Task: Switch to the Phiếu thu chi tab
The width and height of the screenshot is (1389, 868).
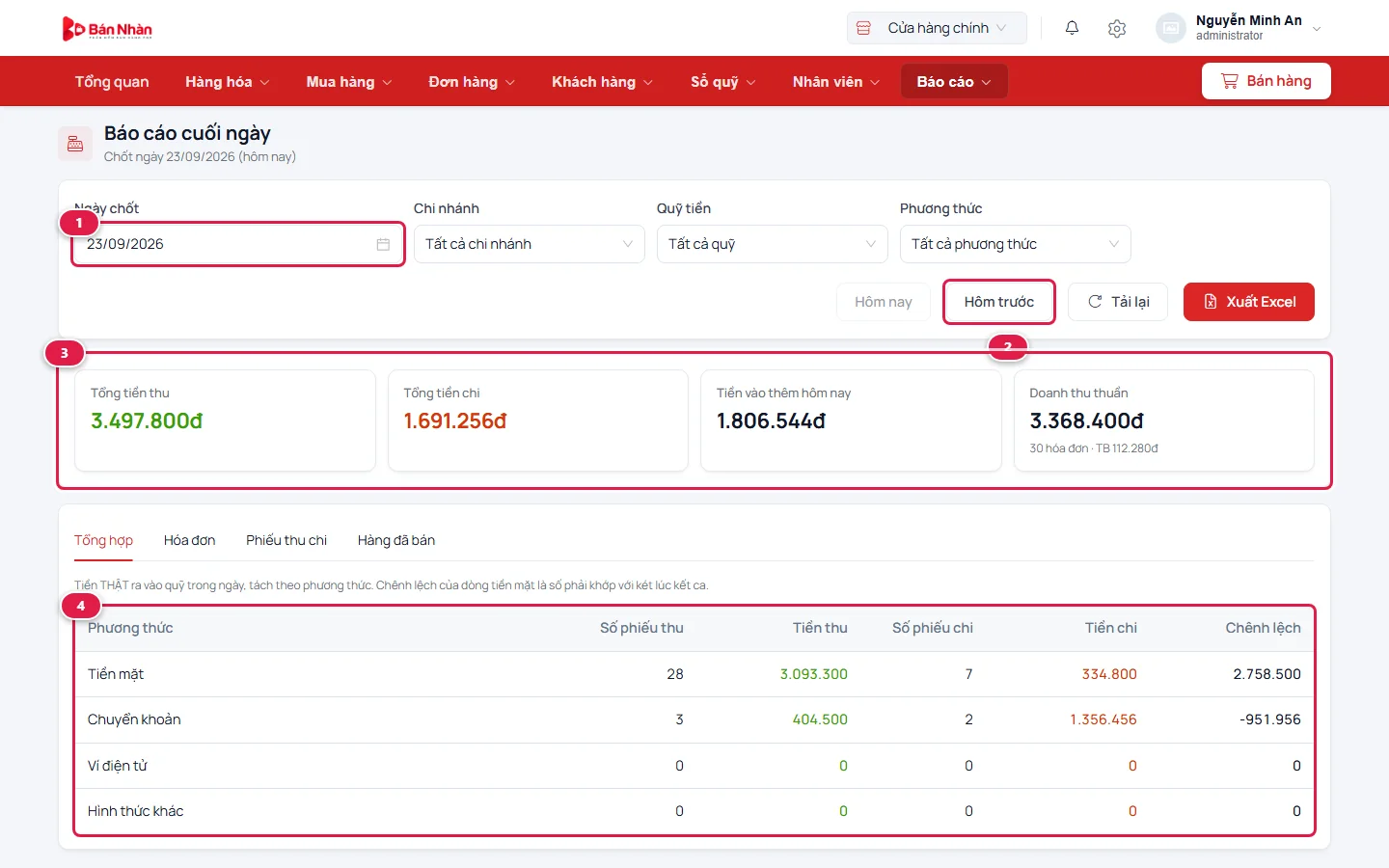Action: [286, 540]
